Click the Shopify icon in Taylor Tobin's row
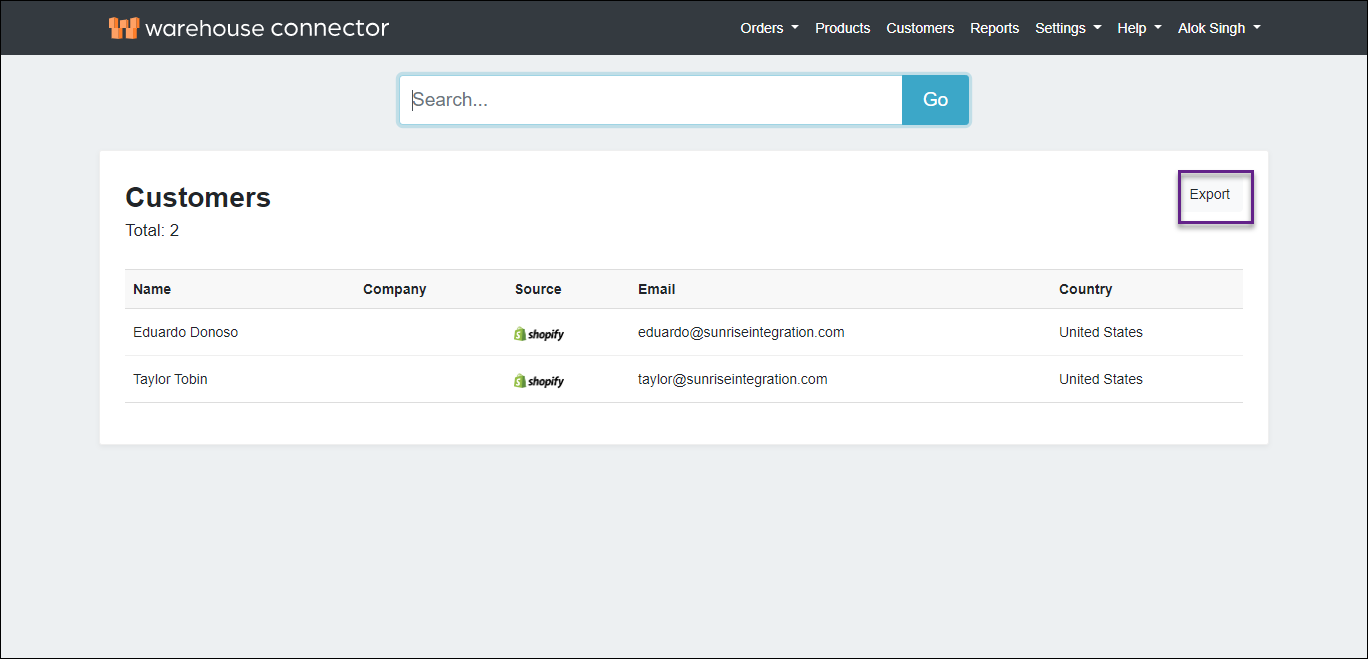Viewport: 1368px width, 659px height. click(x=539, y=381)
